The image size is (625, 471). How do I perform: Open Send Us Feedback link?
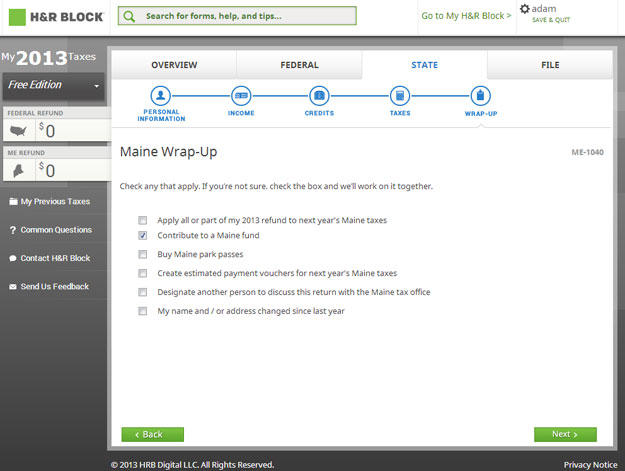pyautogui.click(x=55, y=287)
